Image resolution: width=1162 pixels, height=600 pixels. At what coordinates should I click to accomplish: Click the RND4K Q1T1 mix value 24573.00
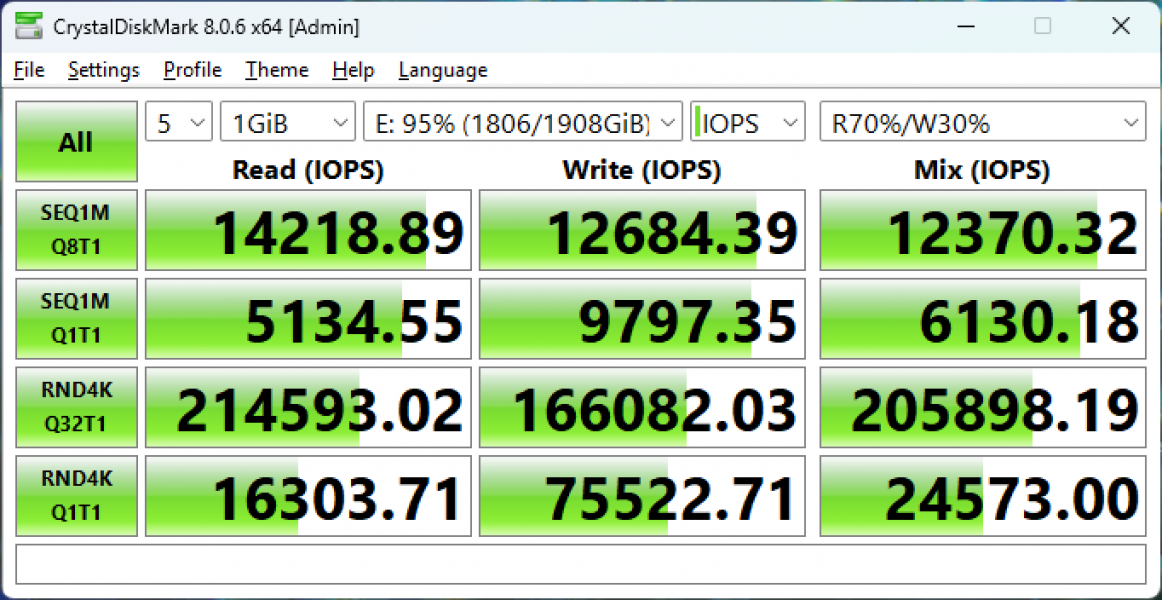coord(983,496)
